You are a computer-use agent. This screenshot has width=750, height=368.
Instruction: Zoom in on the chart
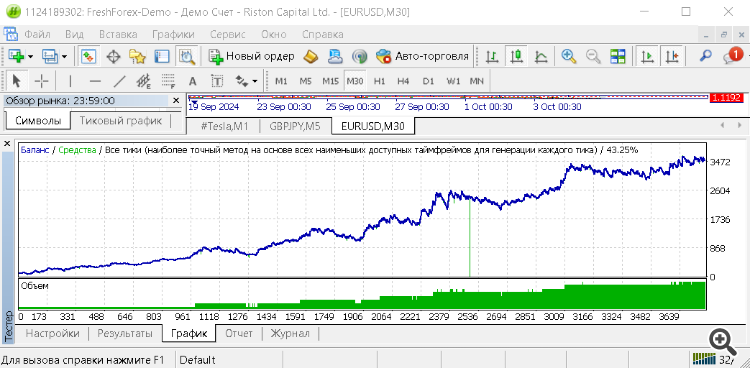point(568,56)
